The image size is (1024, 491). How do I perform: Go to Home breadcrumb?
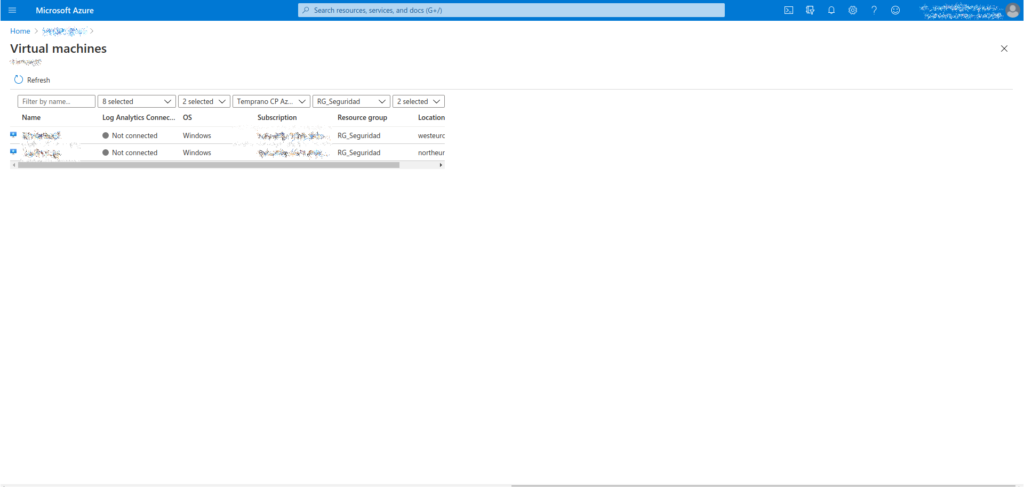click(20, 31)
